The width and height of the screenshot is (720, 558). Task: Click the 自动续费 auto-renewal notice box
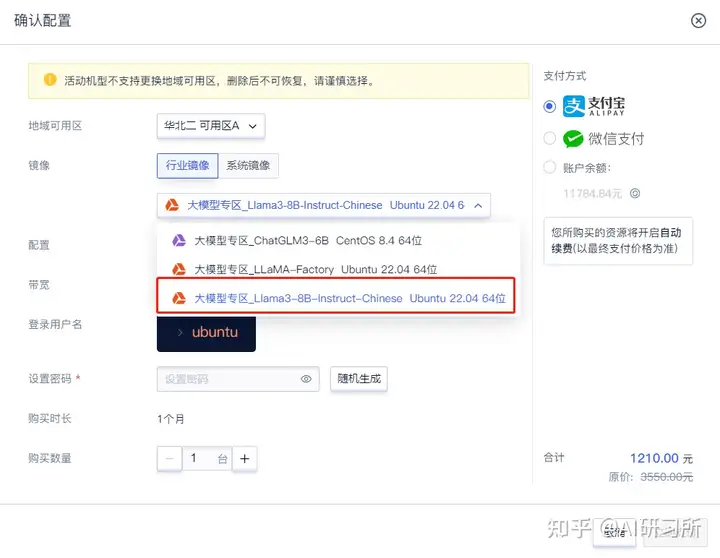tap(618, 241)
